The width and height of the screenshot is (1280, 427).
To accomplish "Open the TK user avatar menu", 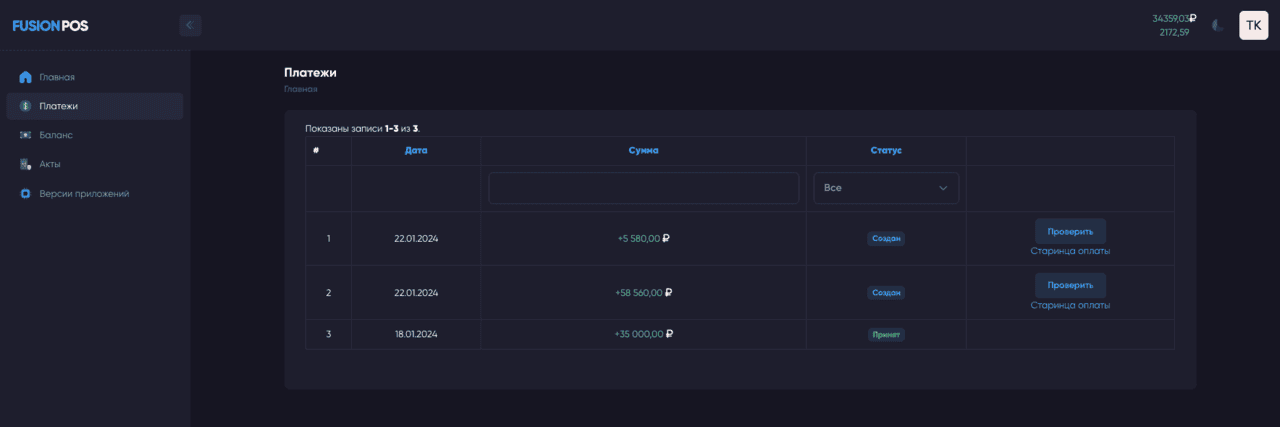I will (1253, 25).
